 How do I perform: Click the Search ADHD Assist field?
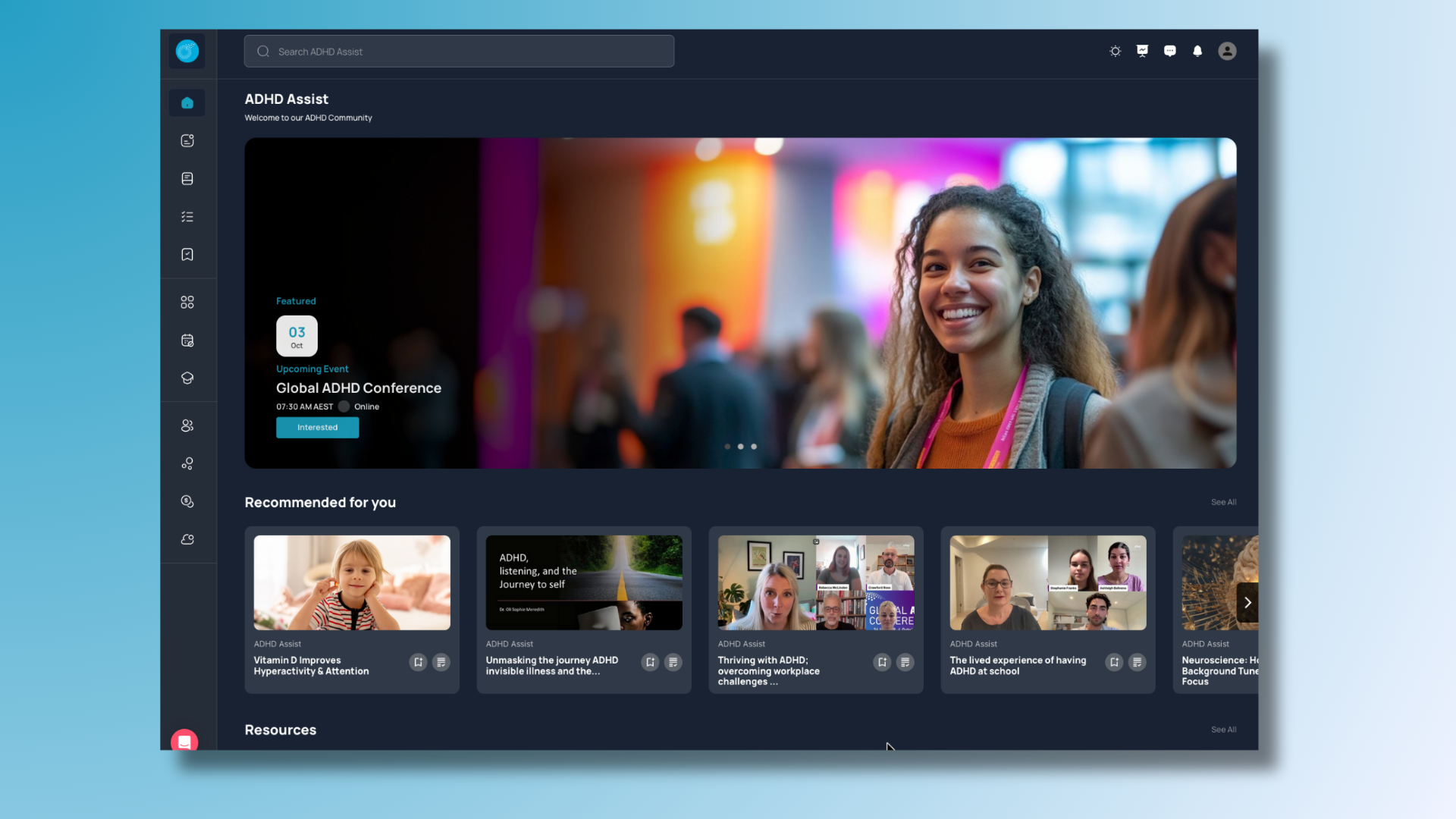[459, 52]
